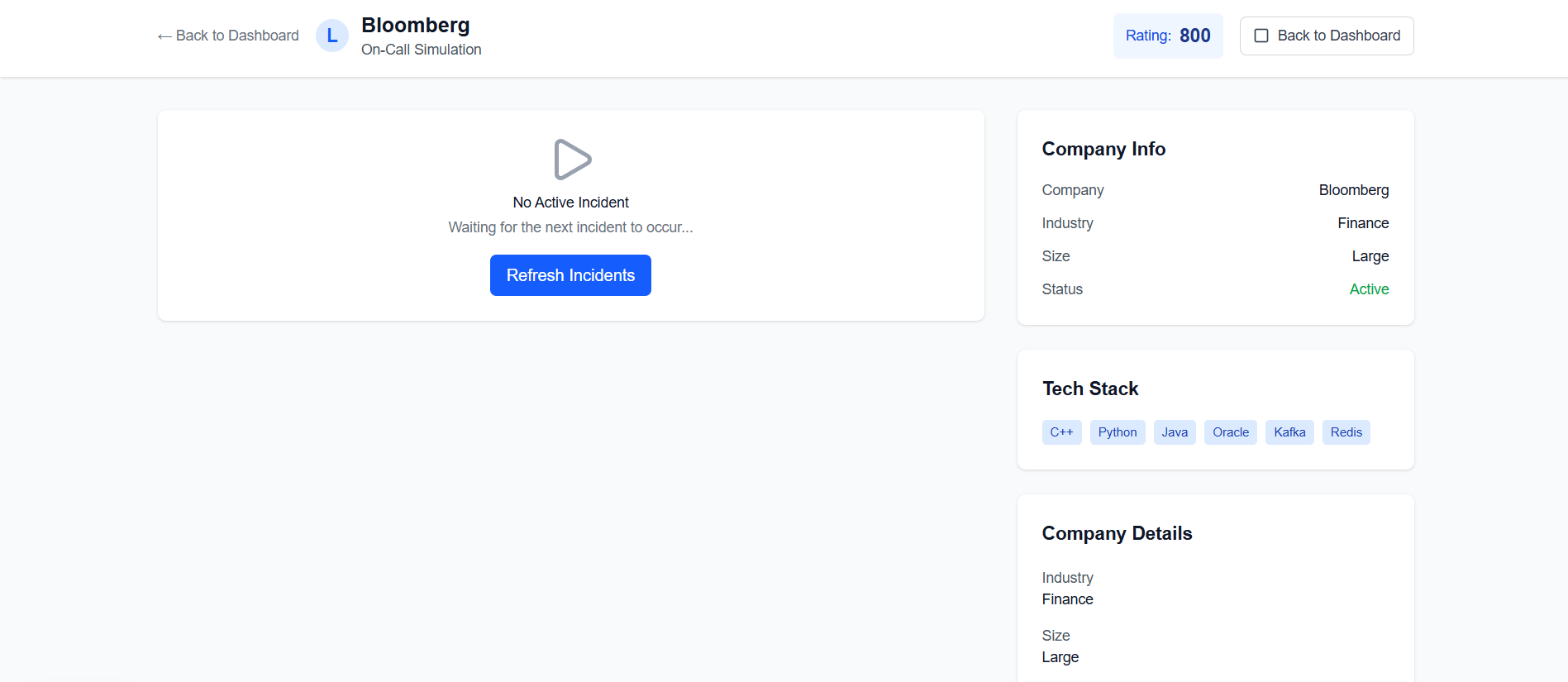Click the Large value in Company Info
The width and height of the screenshot is (1568, 682).
[x=1370, y=256]
